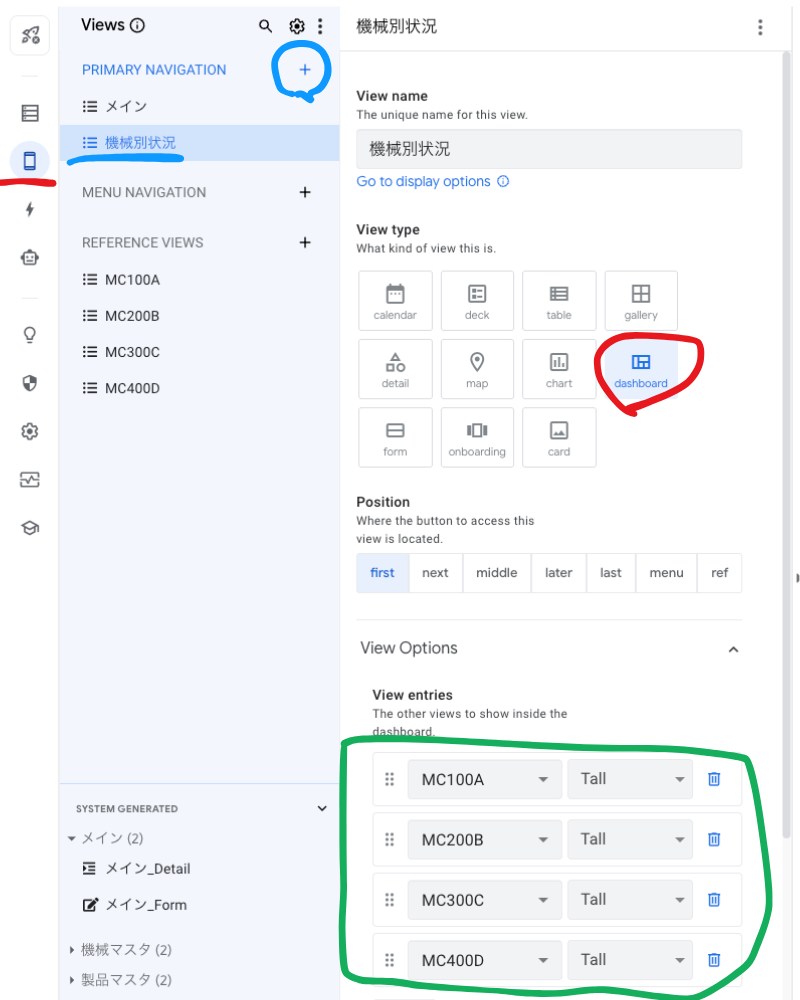Screen dimensions: 800x1000
Task: Collapse the View Options section
Action: [733, 649]
